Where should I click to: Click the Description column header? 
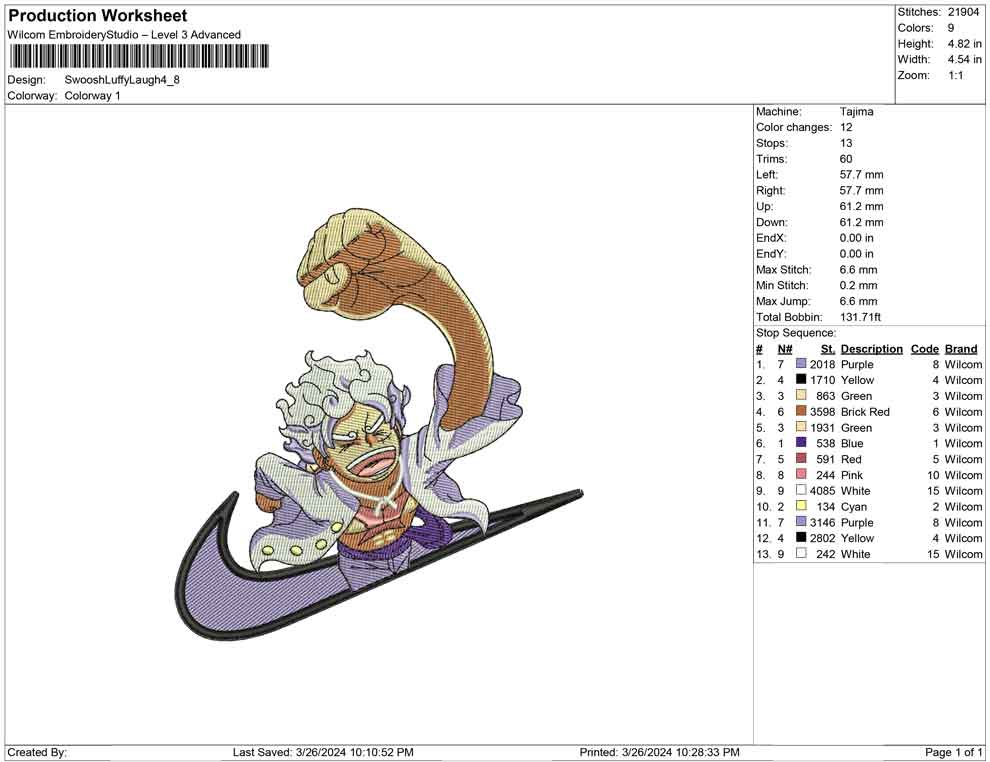871,348
